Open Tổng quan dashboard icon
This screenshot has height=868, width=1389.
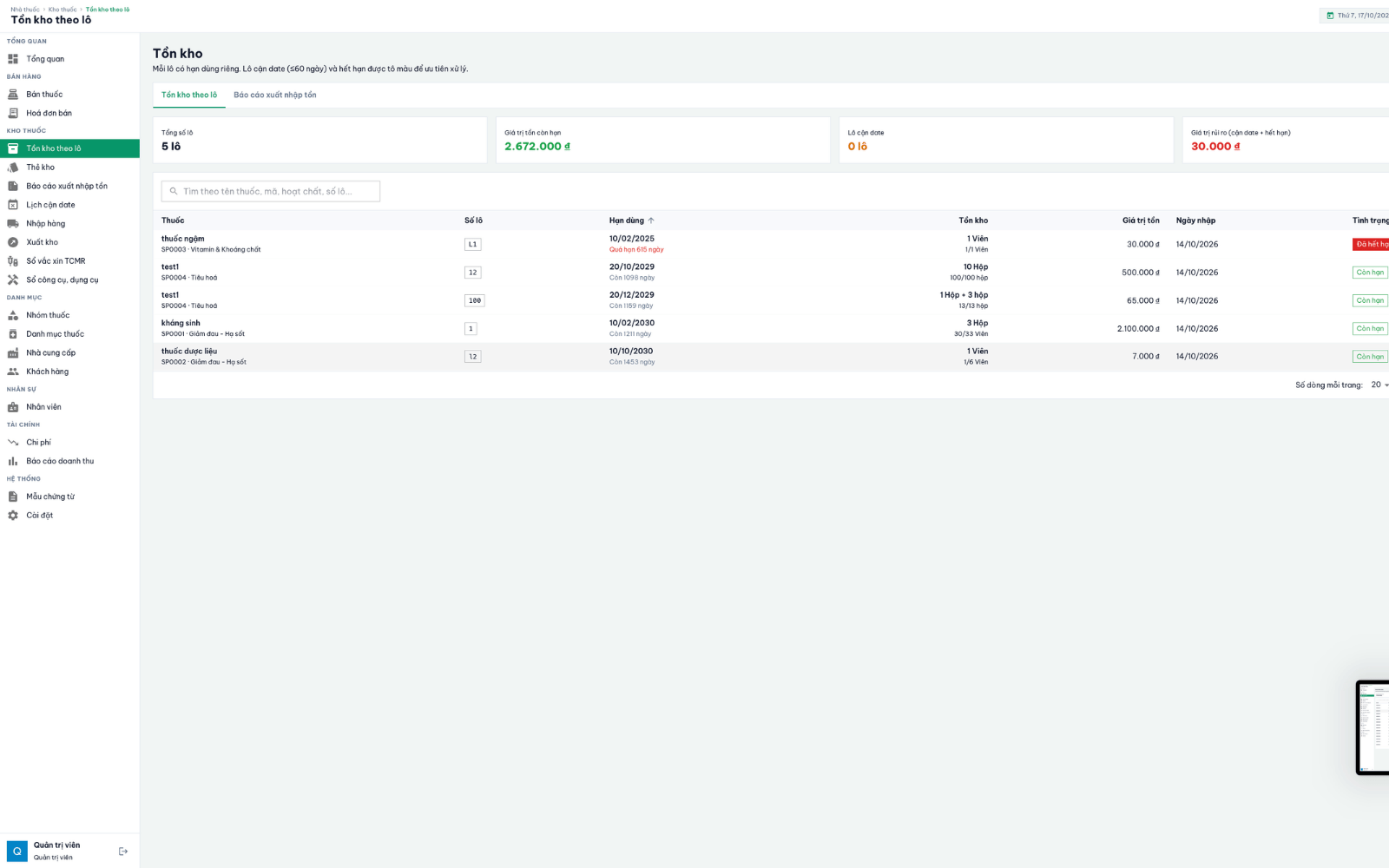(x=13, y=59)
